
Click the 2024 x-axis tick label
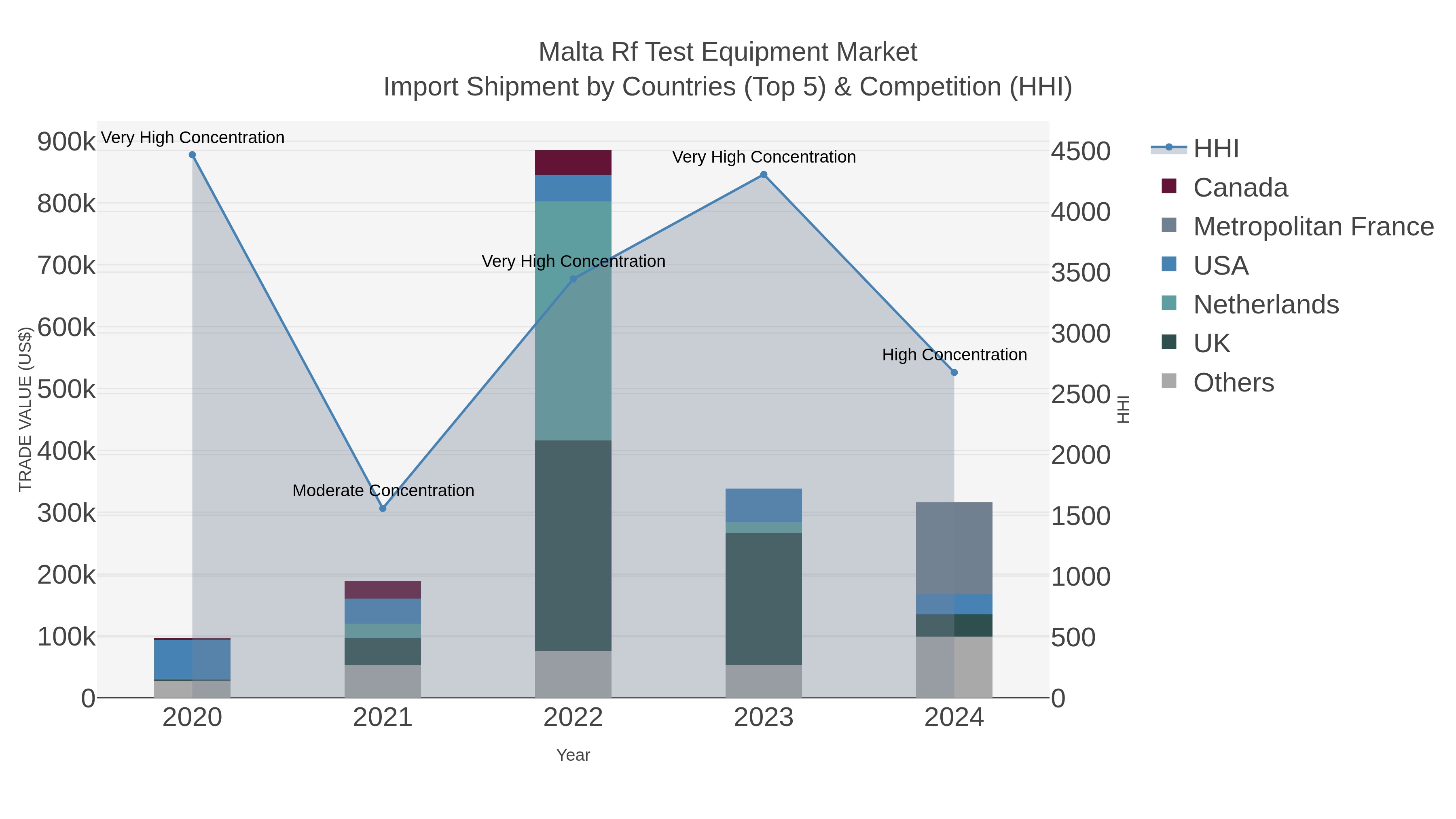click(x=954, y=718)
